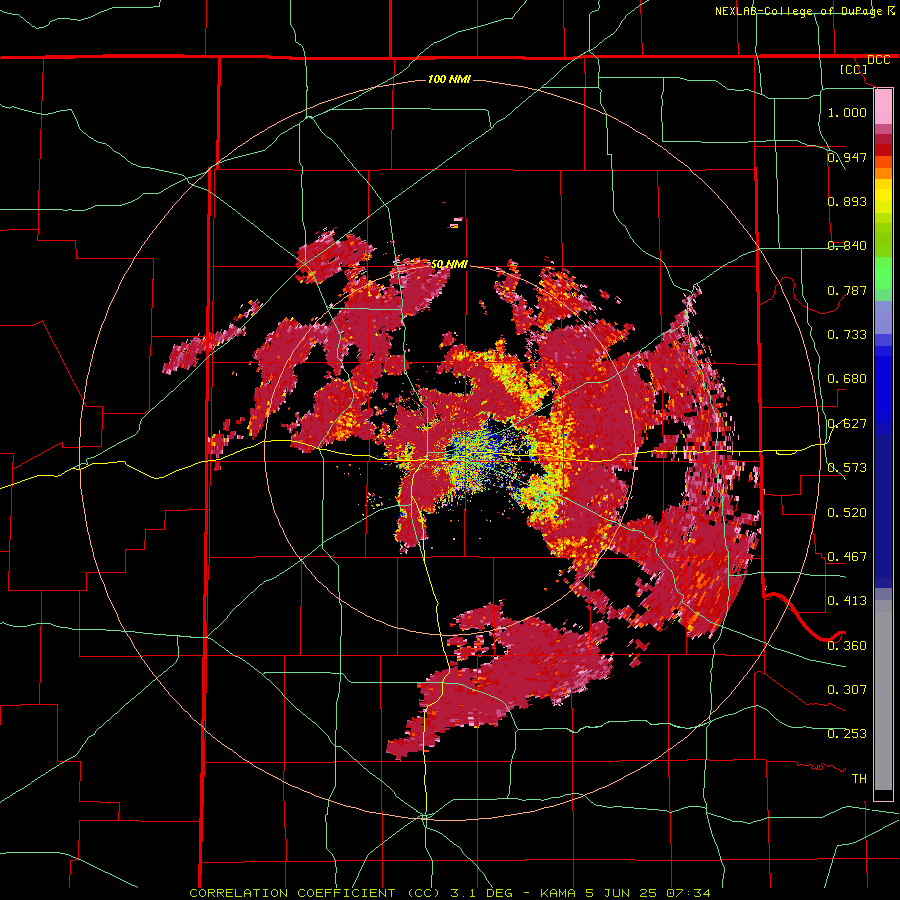Select the 0.947 legend value

click(x=847, y=157)
